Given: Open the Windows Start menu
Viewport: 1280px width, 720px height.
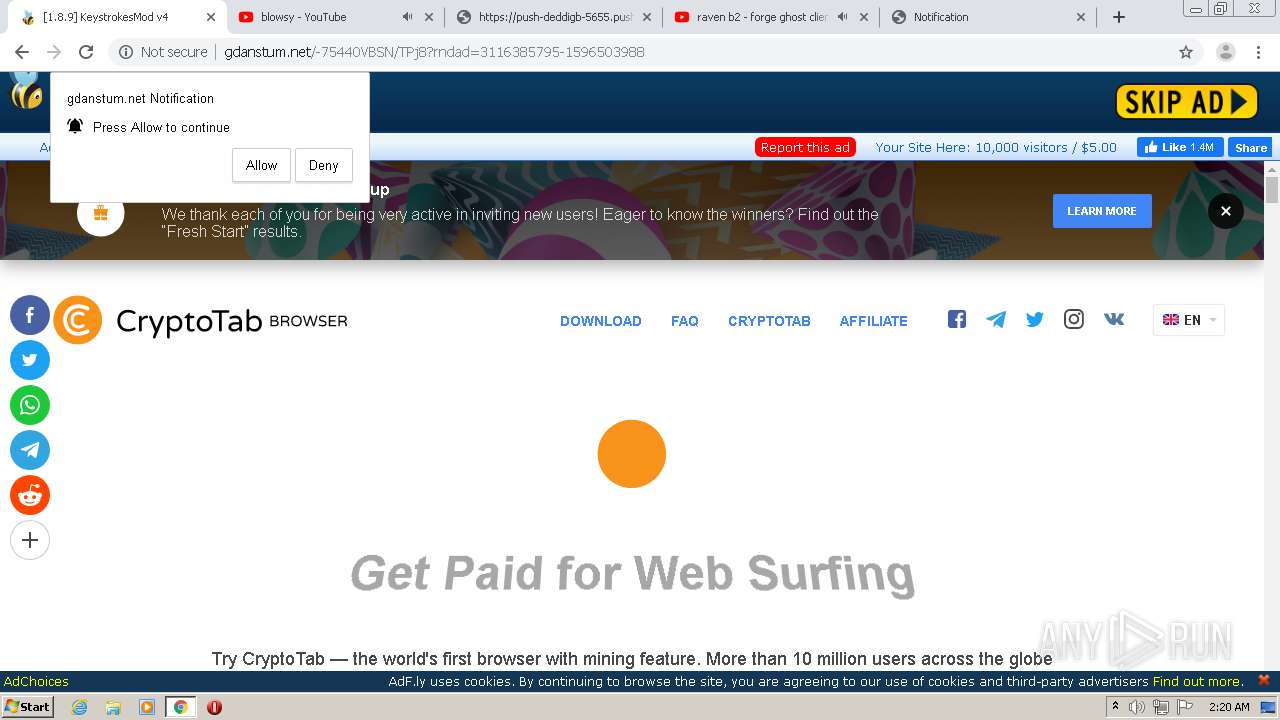Looking at the screenshot, I should [28, 707].
